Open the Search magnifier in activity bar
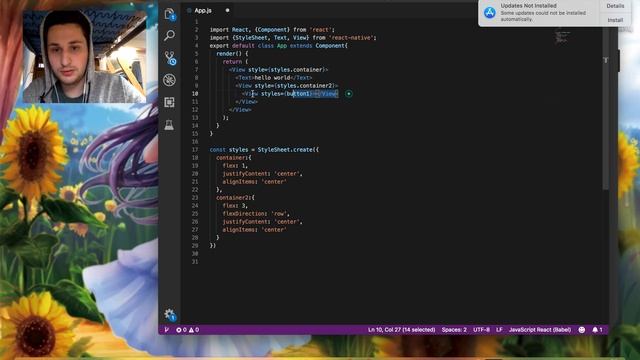 click(169, 36)
